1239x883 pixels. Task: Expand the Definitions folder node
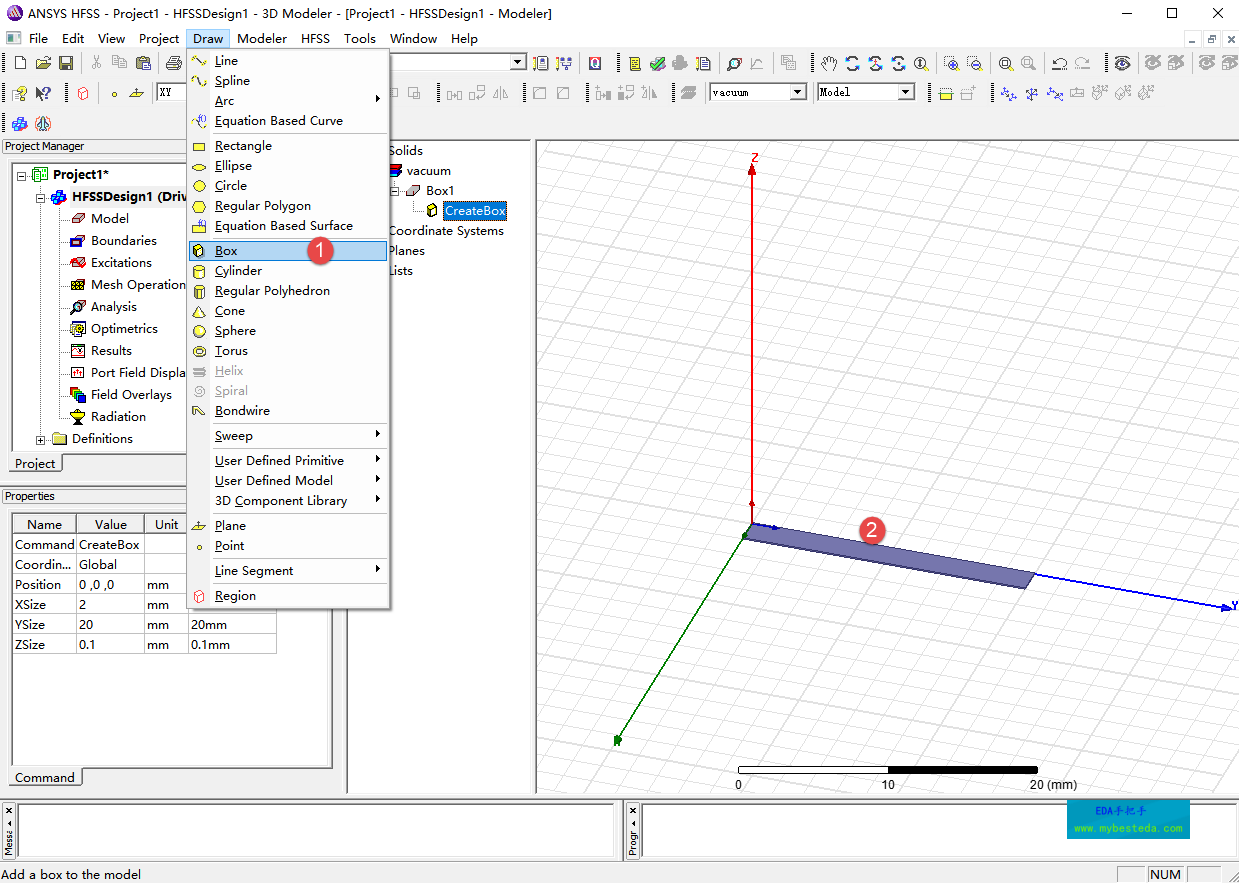tap(41, 439)
